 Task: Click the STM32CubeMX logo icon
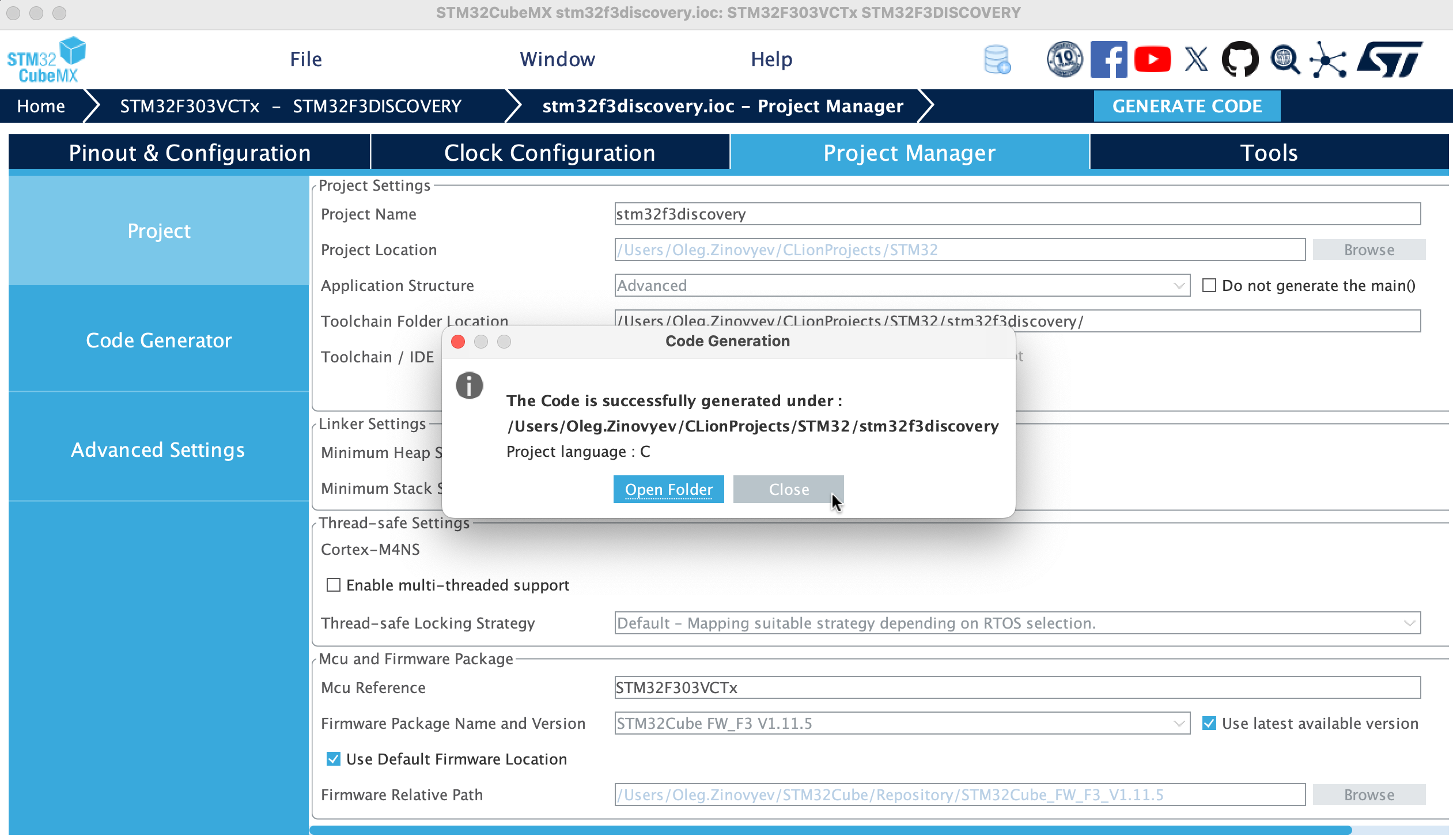coord(46,59)
